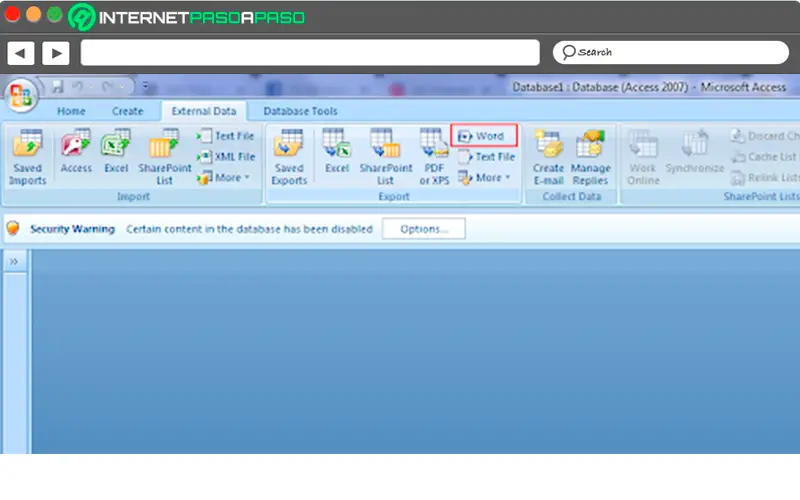
Task: Select the External Data tab
Action: (204, 111)
